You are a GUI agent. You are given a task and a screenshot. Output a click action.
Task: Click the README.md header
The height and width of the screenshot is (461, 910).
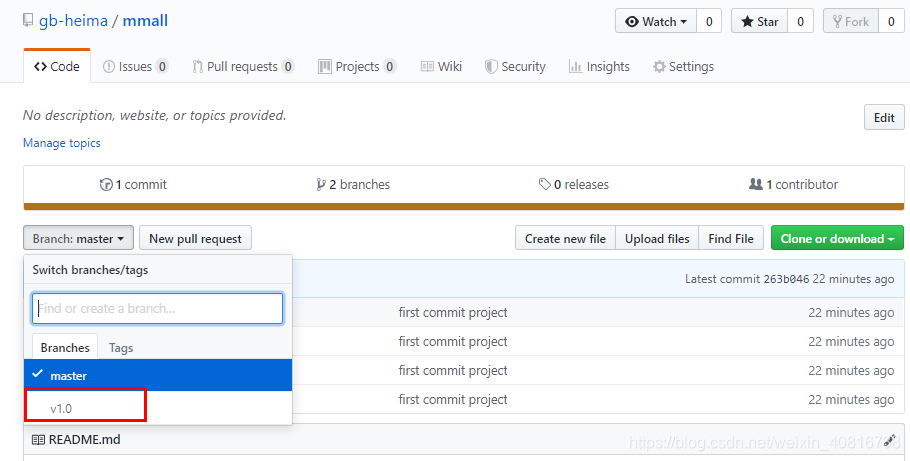[85, 440]
